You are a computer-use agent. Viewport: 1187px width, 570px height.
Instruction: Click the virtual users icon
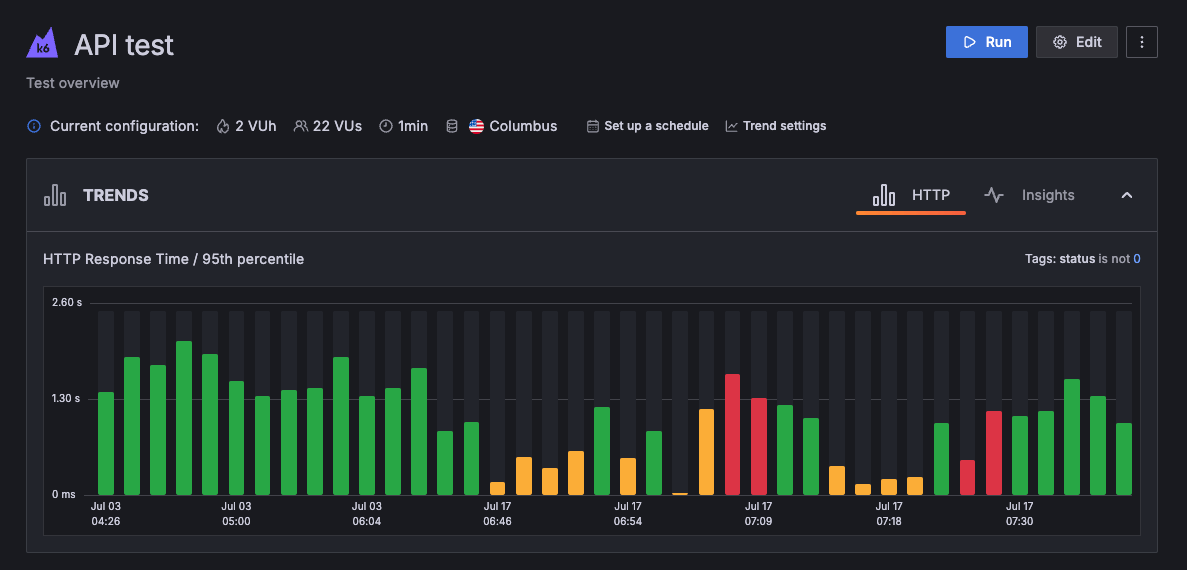300,126
